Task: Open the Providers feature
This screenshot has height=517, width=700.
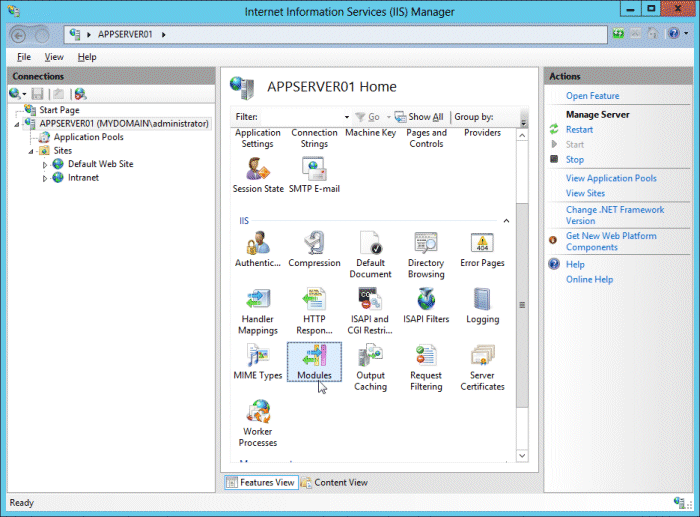Action: 482,133
